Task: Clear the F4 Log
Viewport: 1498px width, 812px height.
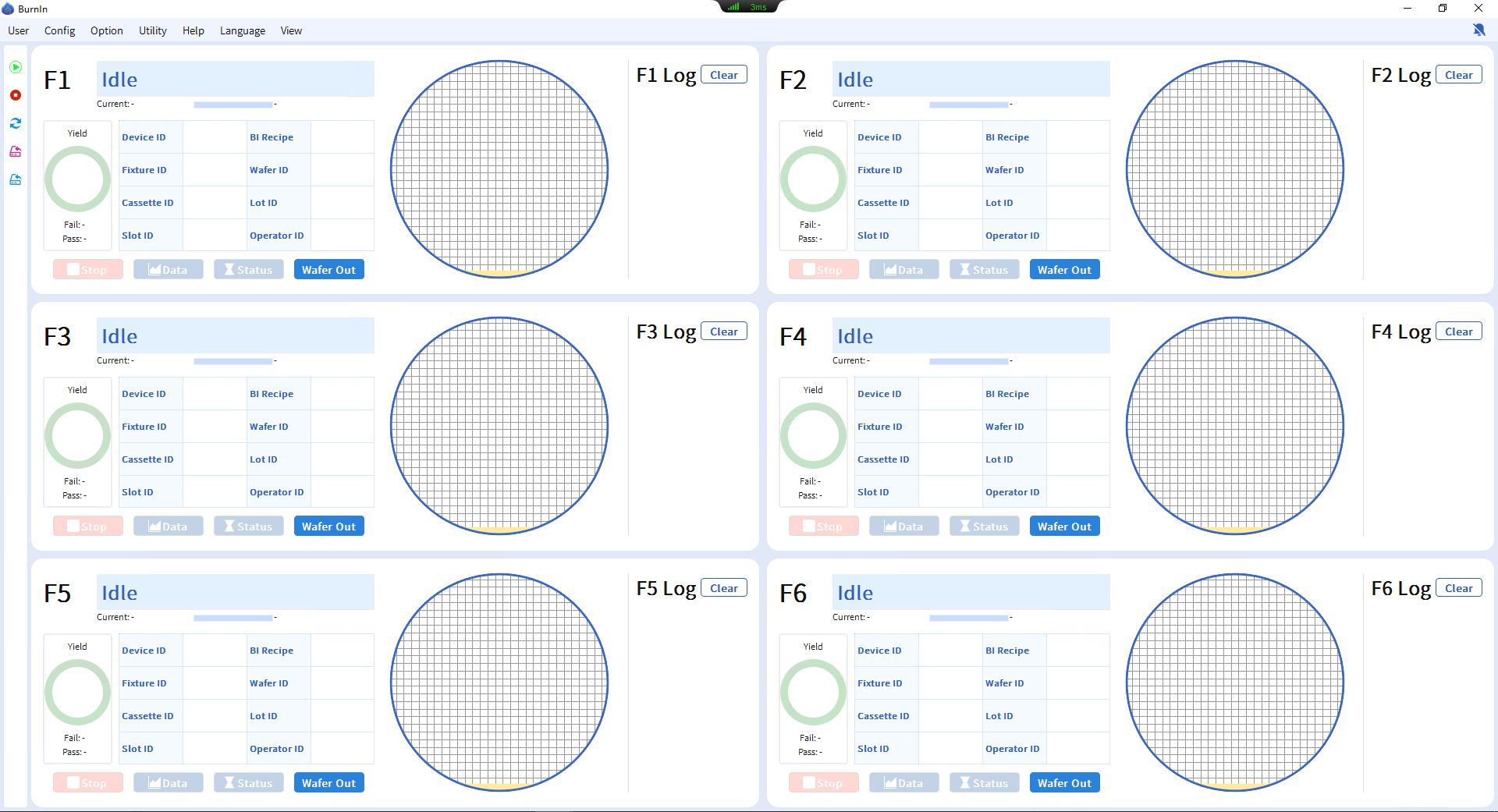Action: tap(1458, 332)
